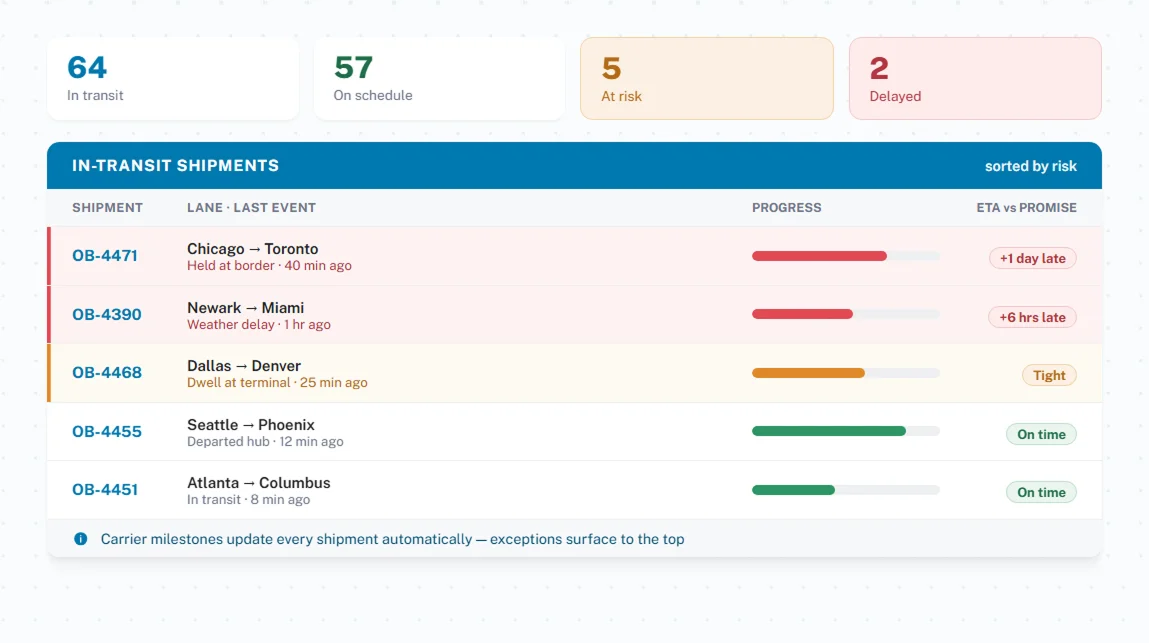The height and width of the screenshot is (643, 1149).
Task: Click the sorted by risk label
Action: click(x=1030, y=166)
